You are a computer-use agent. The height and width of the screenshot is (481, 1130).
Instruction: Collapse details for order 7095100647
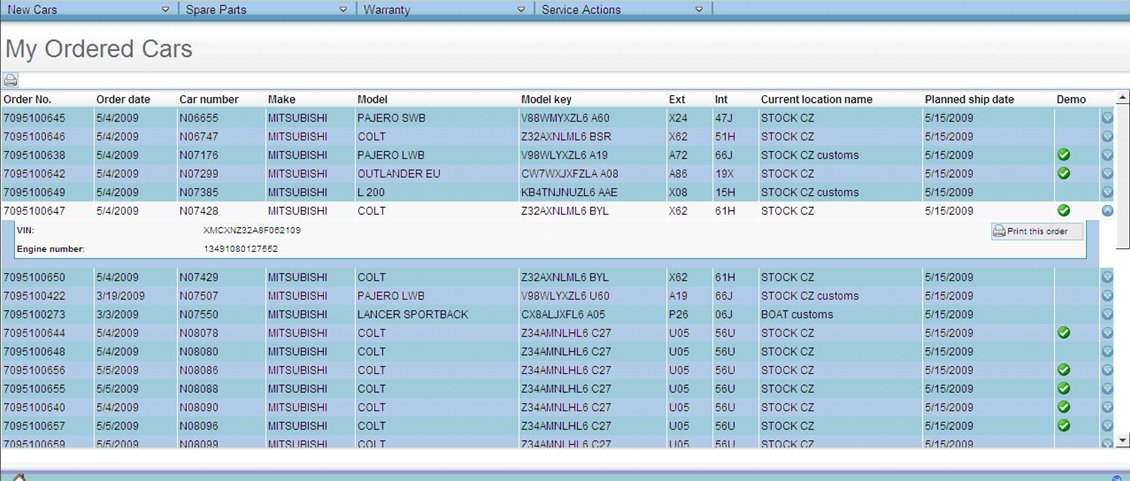coord(1108,211)
